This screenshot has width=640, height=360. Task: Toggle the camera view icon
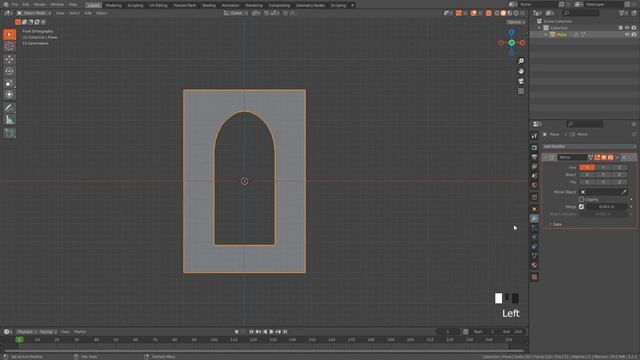tap(521, 81)
